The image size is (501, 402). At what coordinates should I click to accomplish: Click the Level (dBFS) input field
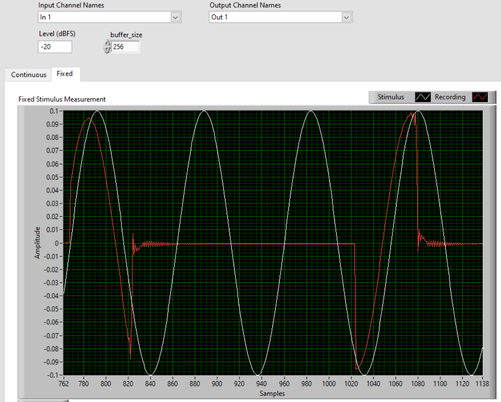coord(55,47)
